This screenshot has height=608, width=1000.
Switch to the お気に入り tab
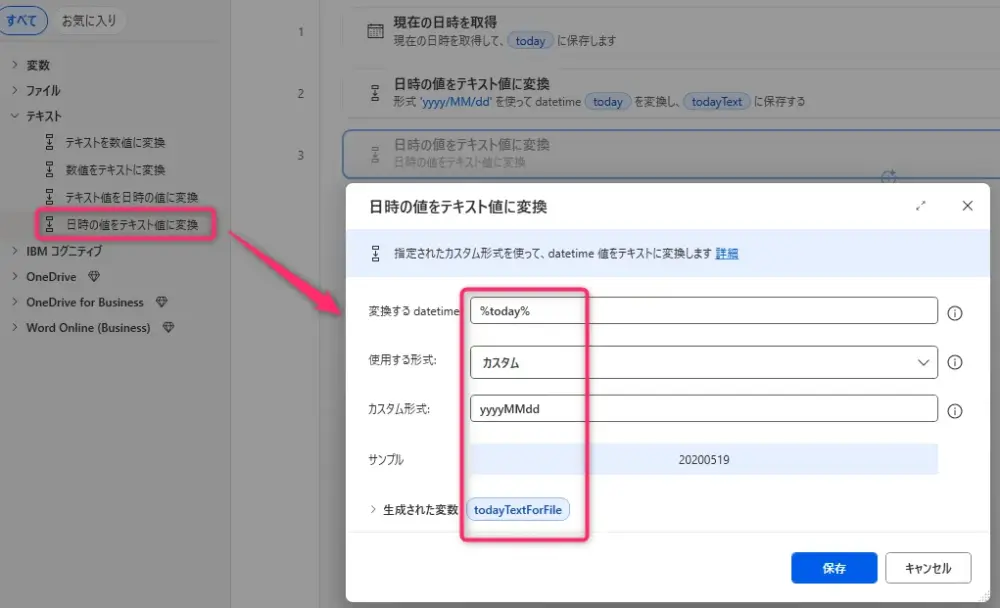pyautogui.click(x=89, y=21)
